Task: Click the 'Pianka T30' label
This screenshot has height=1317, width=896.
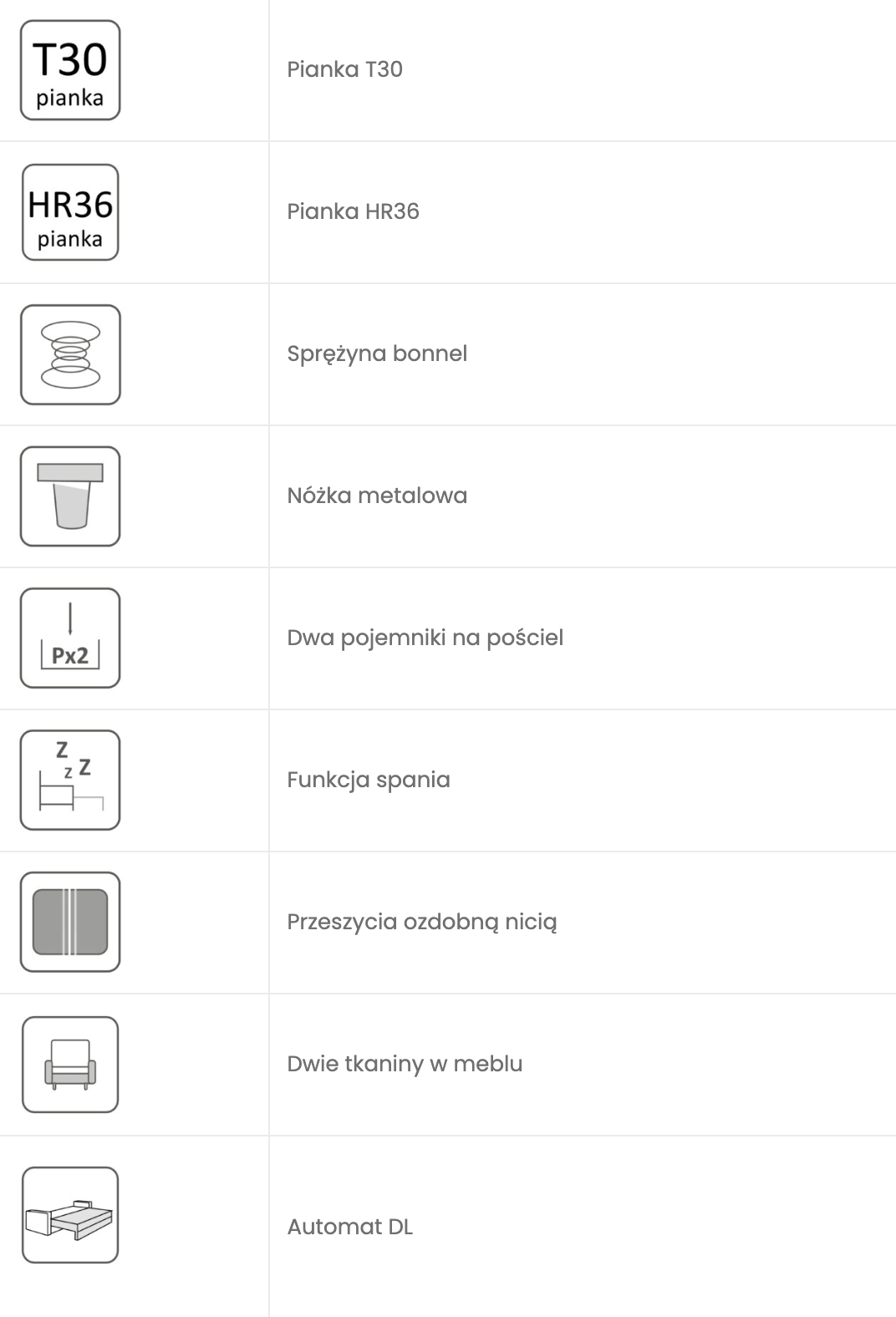Action: click(344, 69)
